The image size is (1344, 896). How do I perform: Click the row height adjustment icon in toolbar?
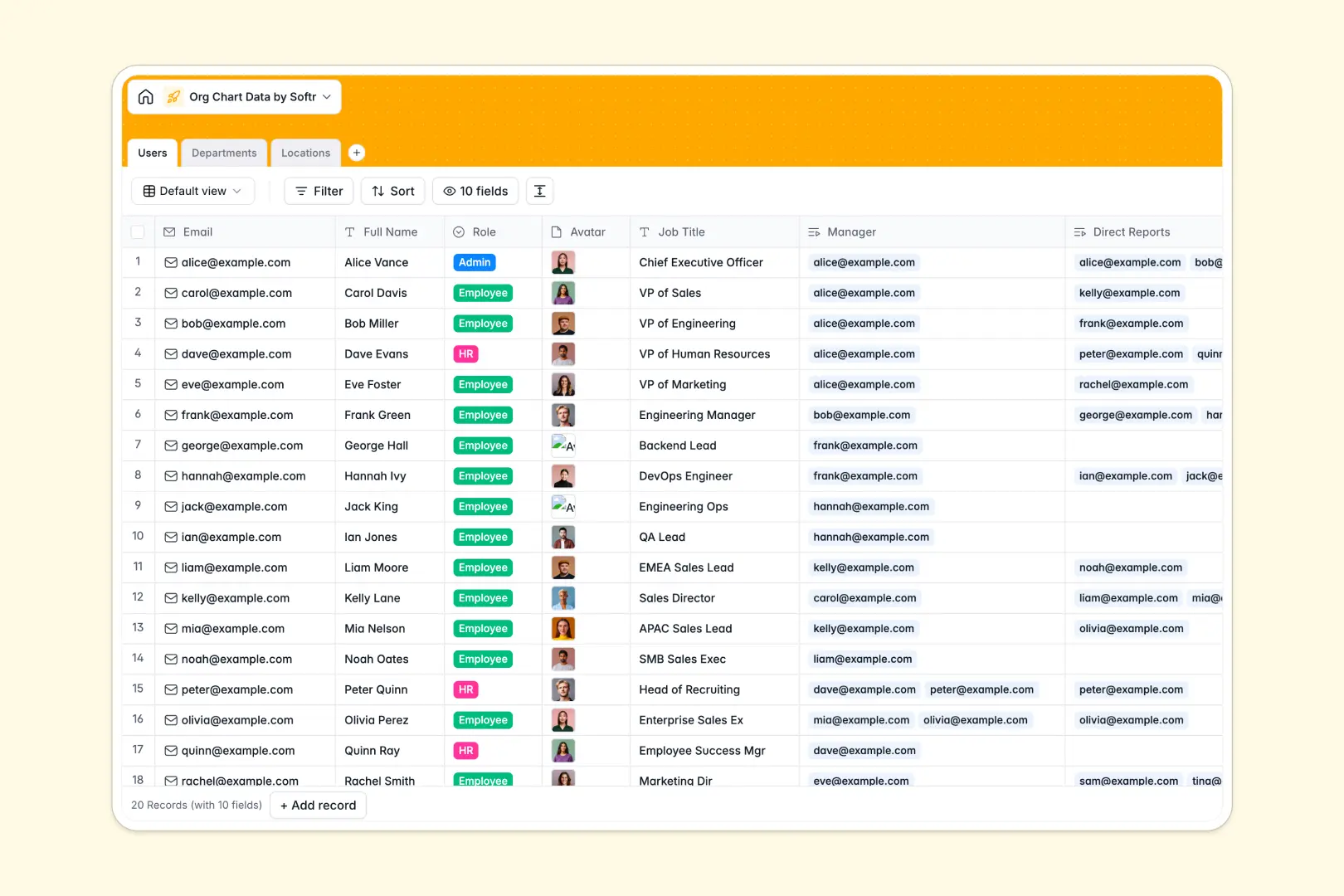click(539, 191)
